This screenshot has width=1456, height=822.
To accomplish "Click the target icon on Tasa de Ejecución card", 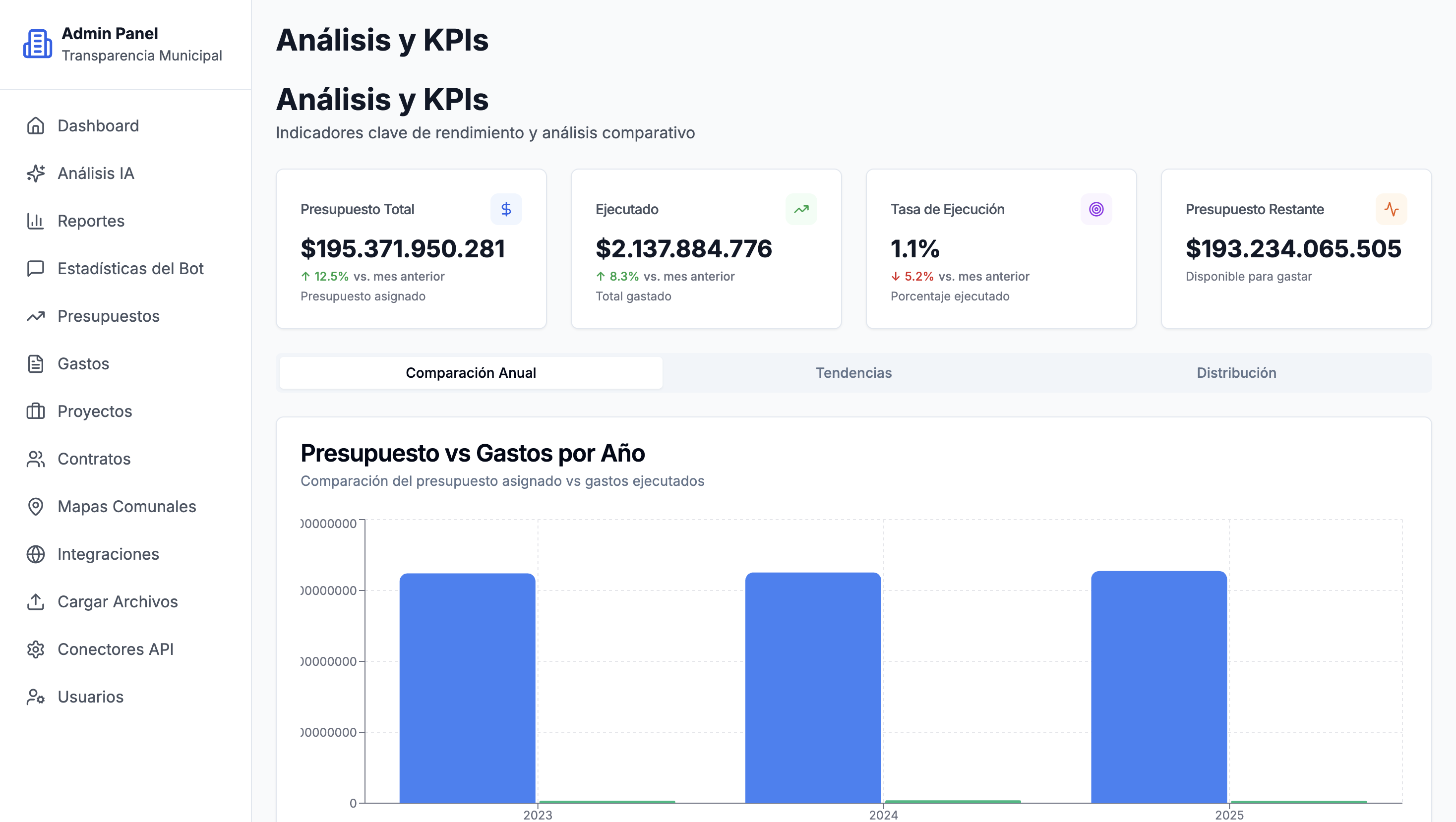I will point(1096,209).
